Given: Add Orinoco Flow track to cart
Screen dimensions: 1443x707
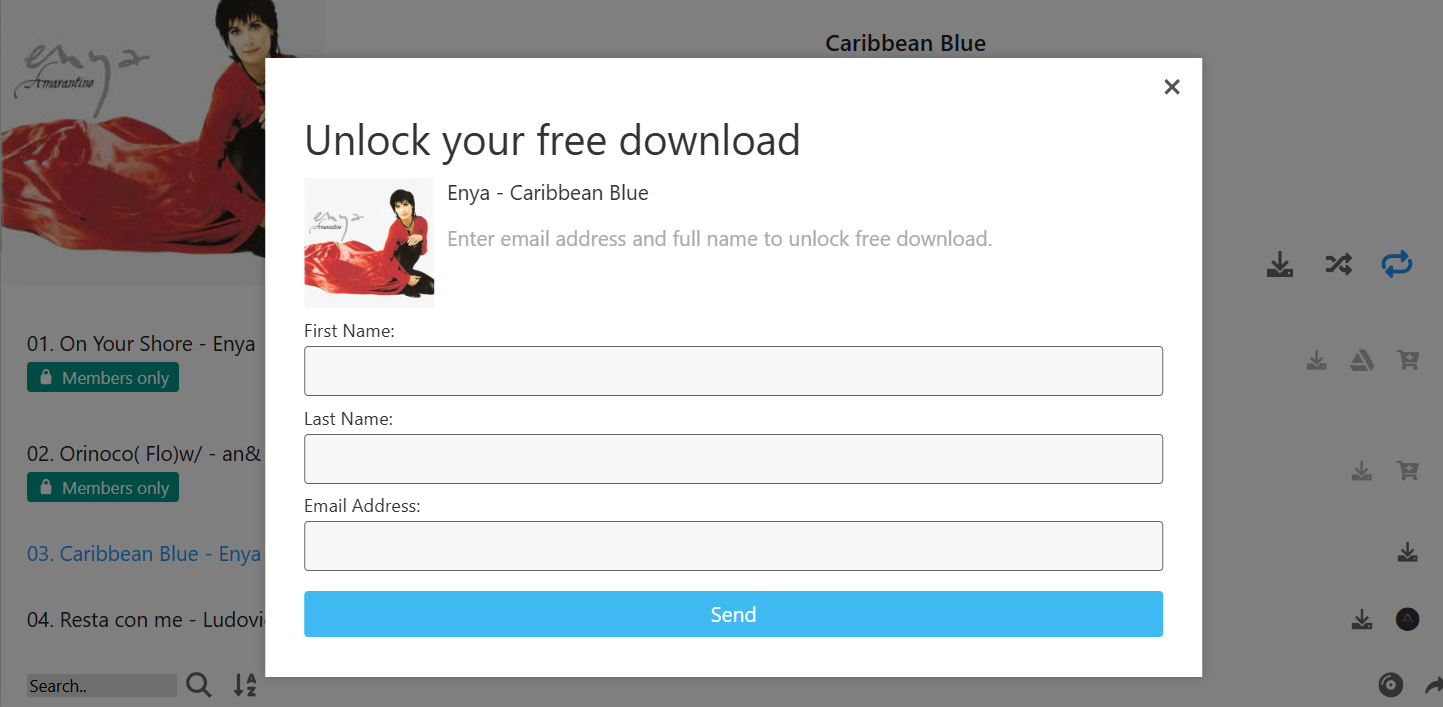Looking at the screenshot, I should (x=1408, y=470).
